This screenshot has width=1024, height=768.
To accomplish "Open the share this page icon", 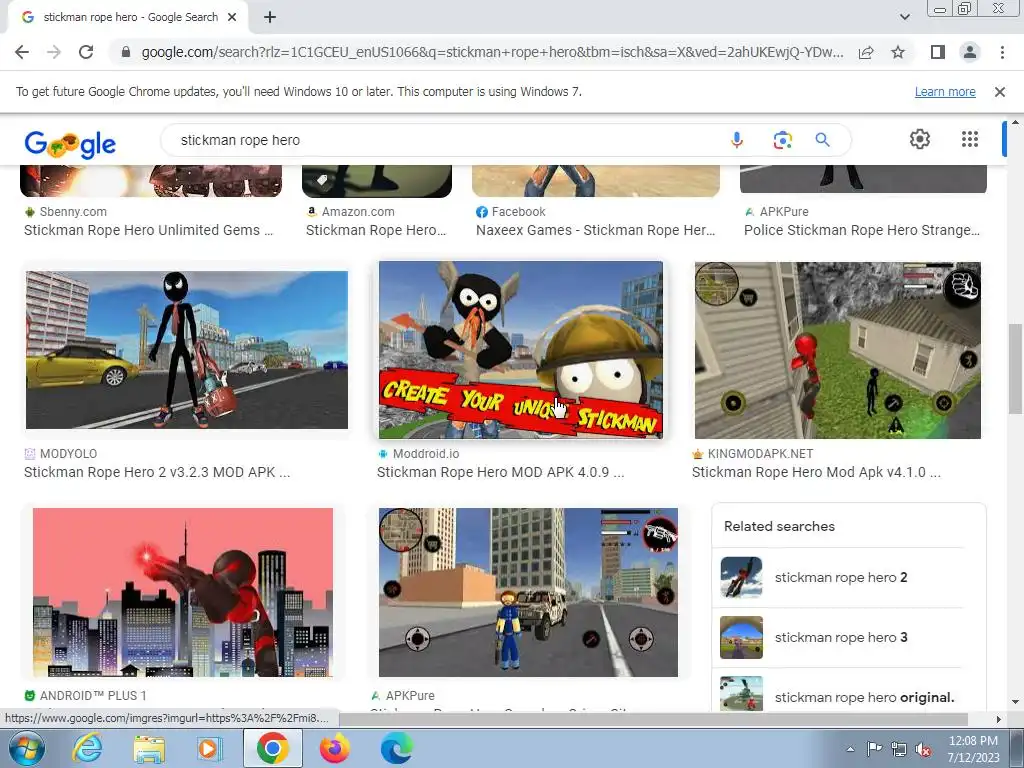I will [866, 52].
